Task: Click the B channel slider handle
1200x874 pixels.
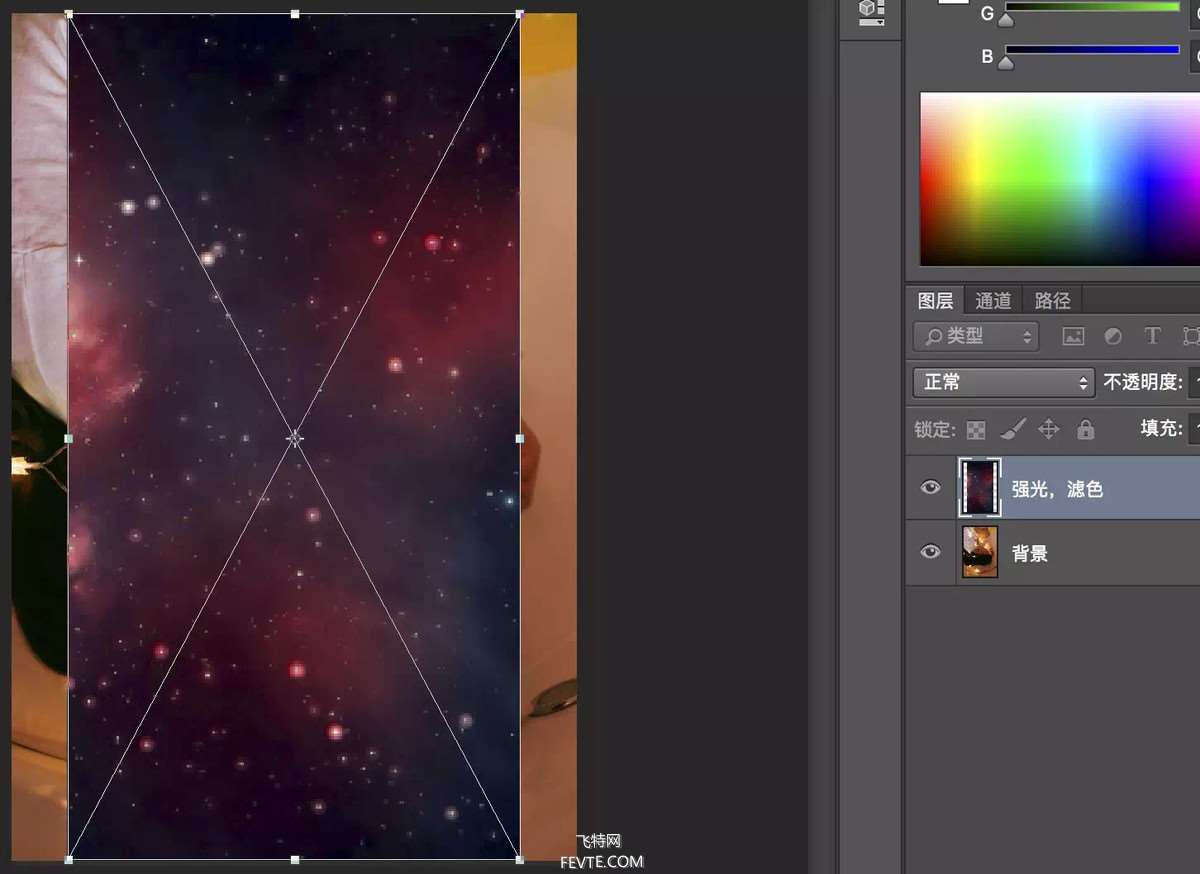Action: point(1005,62)
